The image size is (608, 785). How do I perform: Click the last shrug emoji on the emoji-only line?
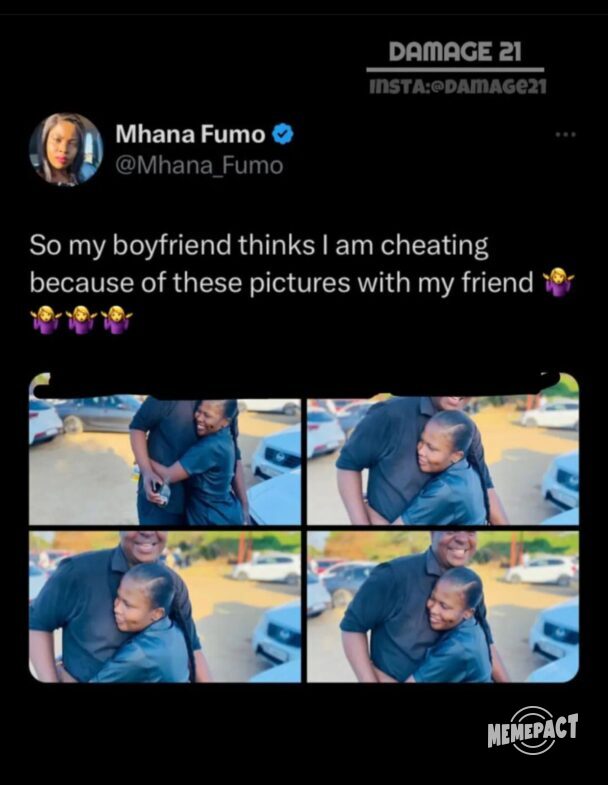coord(117,319)
